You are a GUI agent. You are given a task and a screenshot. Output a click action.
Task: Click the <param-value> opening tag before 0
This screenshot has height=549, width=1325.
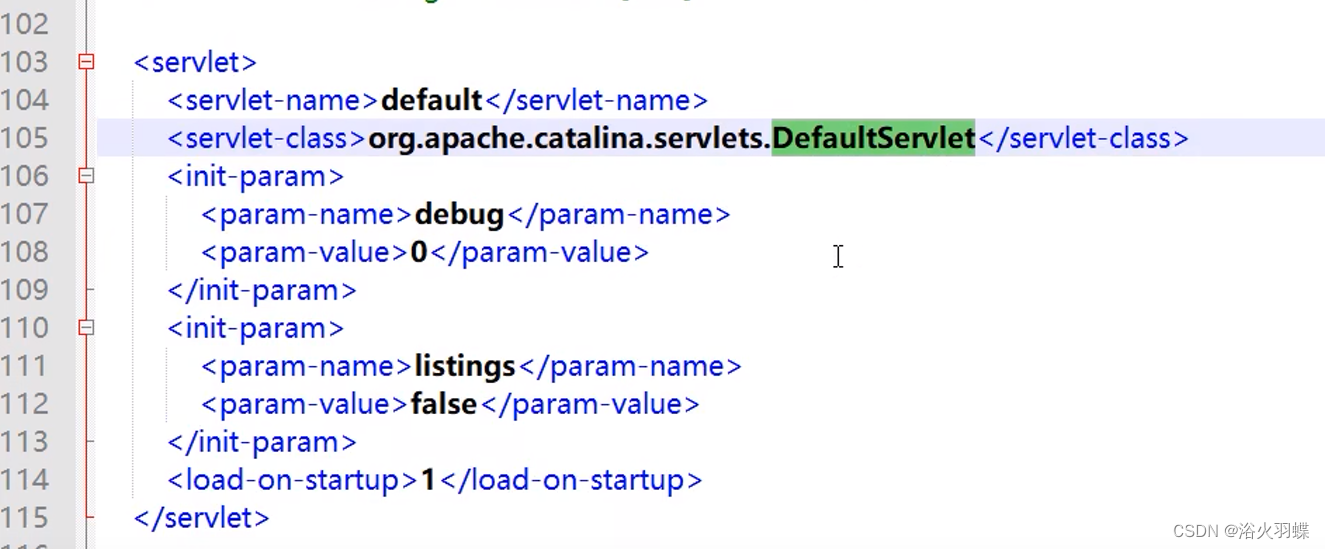pyautogui.click(x=306, y=253)
